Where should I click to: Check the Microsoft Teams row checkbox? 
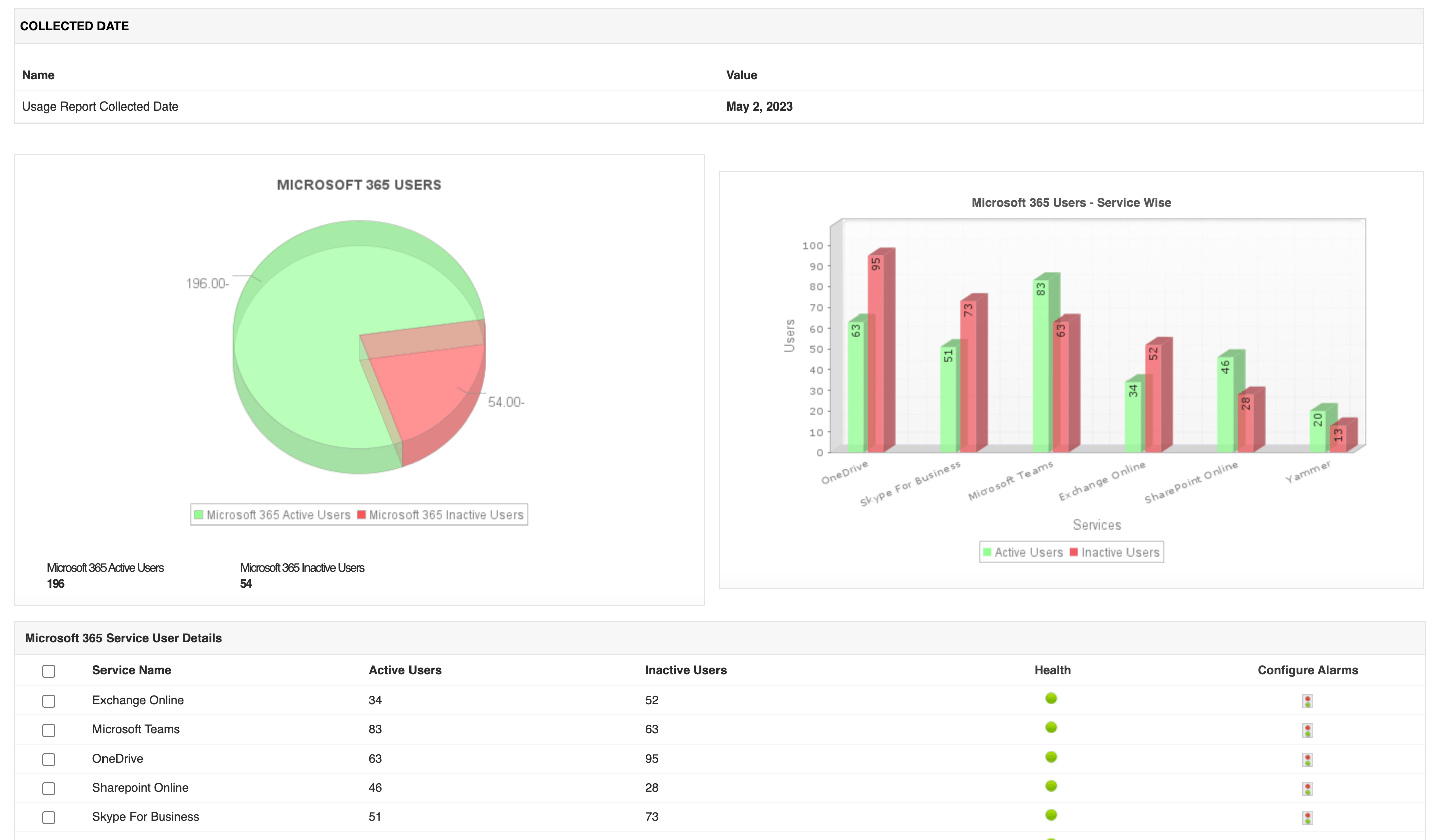click(x=49, y=730)
